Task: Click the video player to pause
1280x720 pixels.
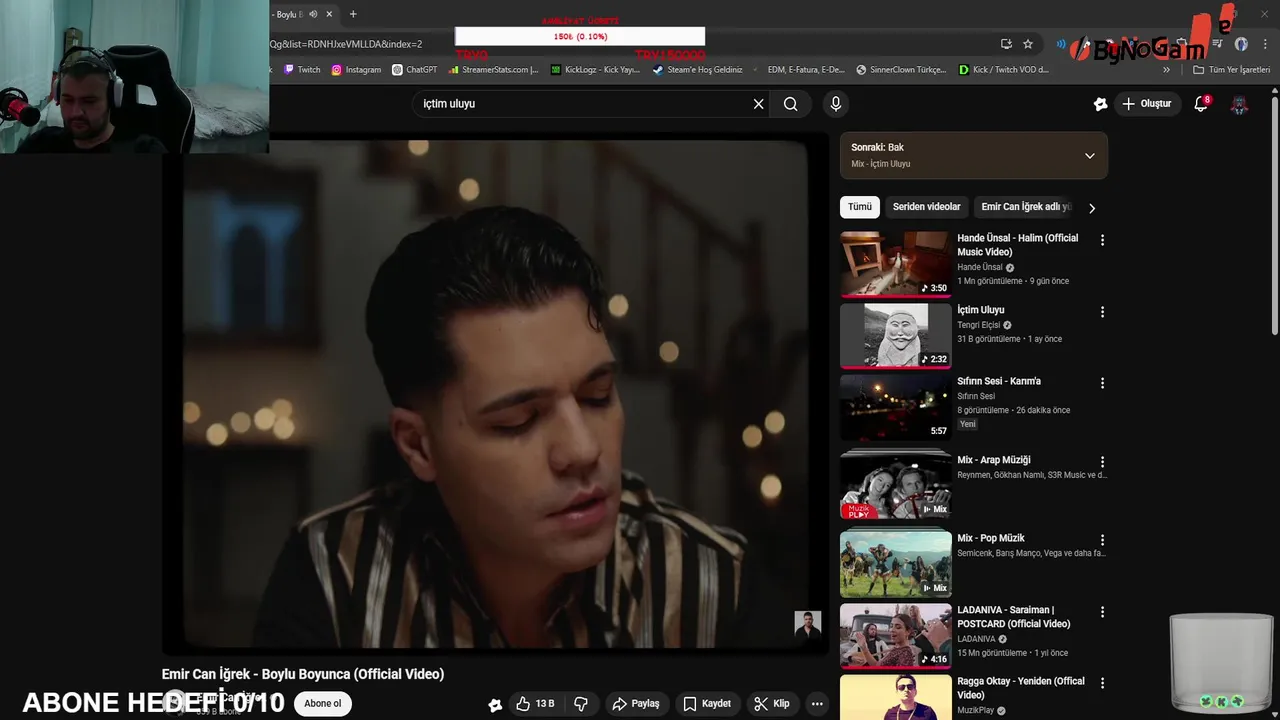Action: click(495, 395)
